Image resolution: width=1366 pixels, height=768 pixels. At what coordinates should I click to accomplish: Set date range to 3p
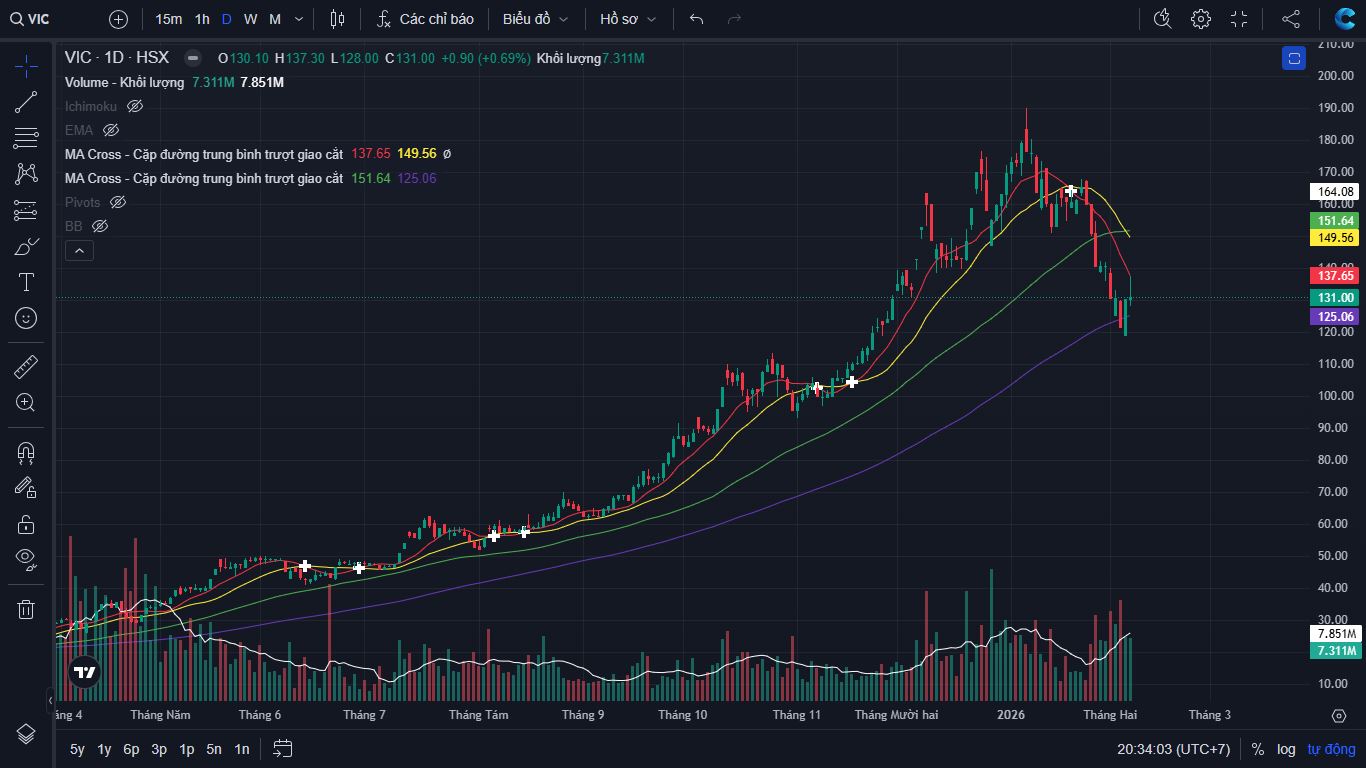(159, 749)
